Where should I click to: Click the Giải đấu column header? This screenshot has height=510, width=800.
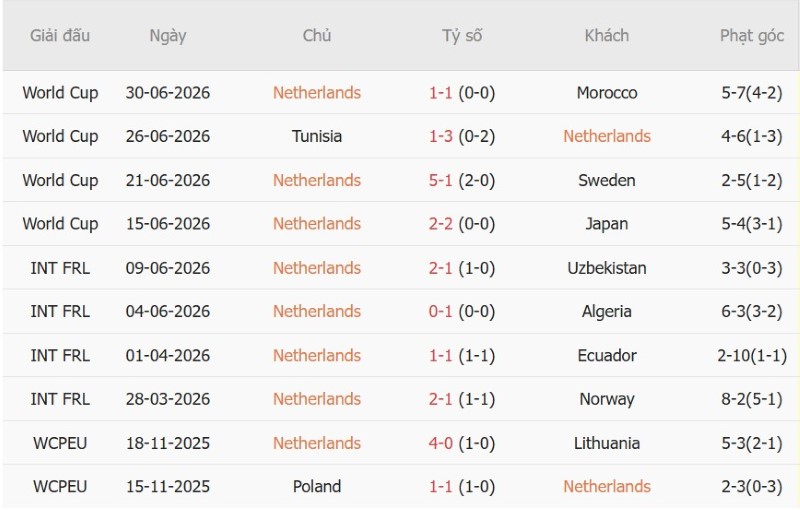pos(60,36)
